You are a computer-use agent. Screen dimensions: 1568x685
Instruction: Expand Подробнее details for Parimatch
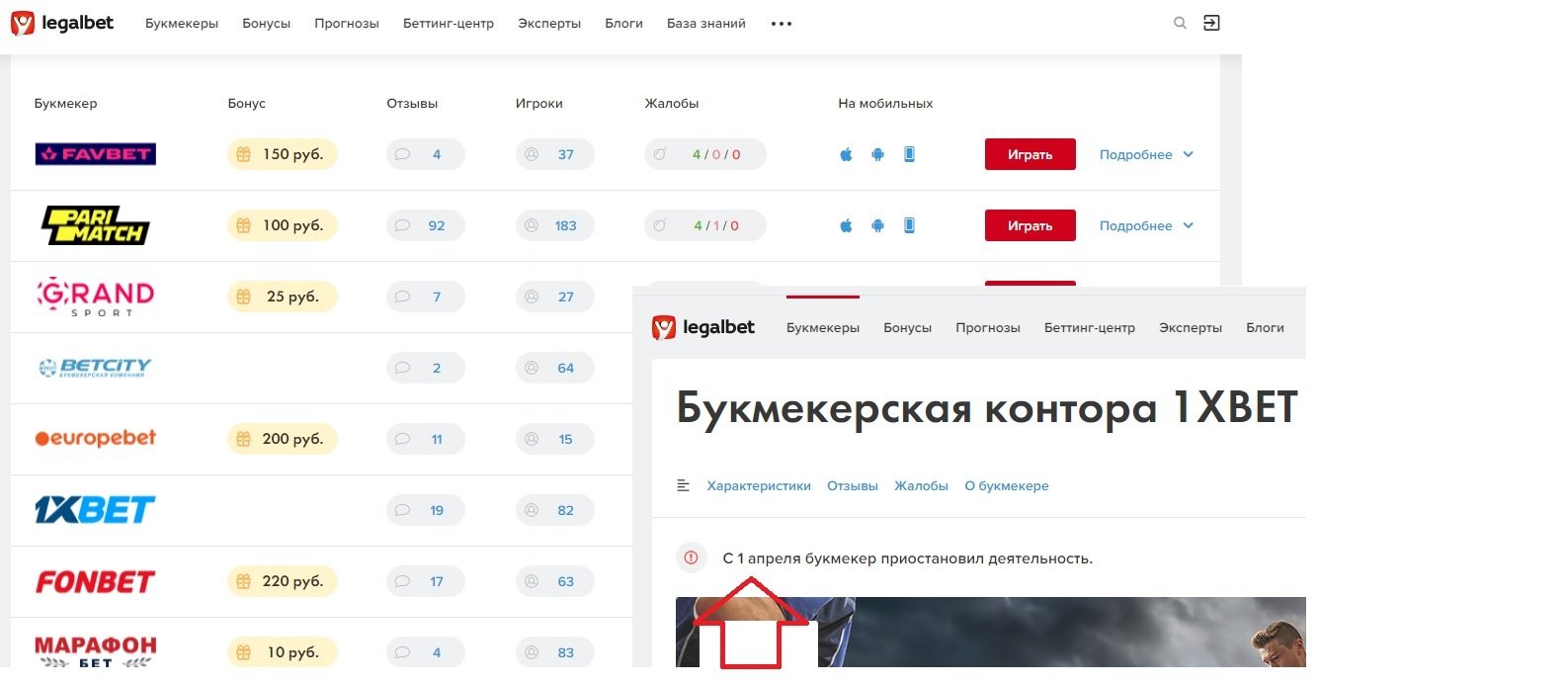pyautogui.click(x=1146, y=225)
